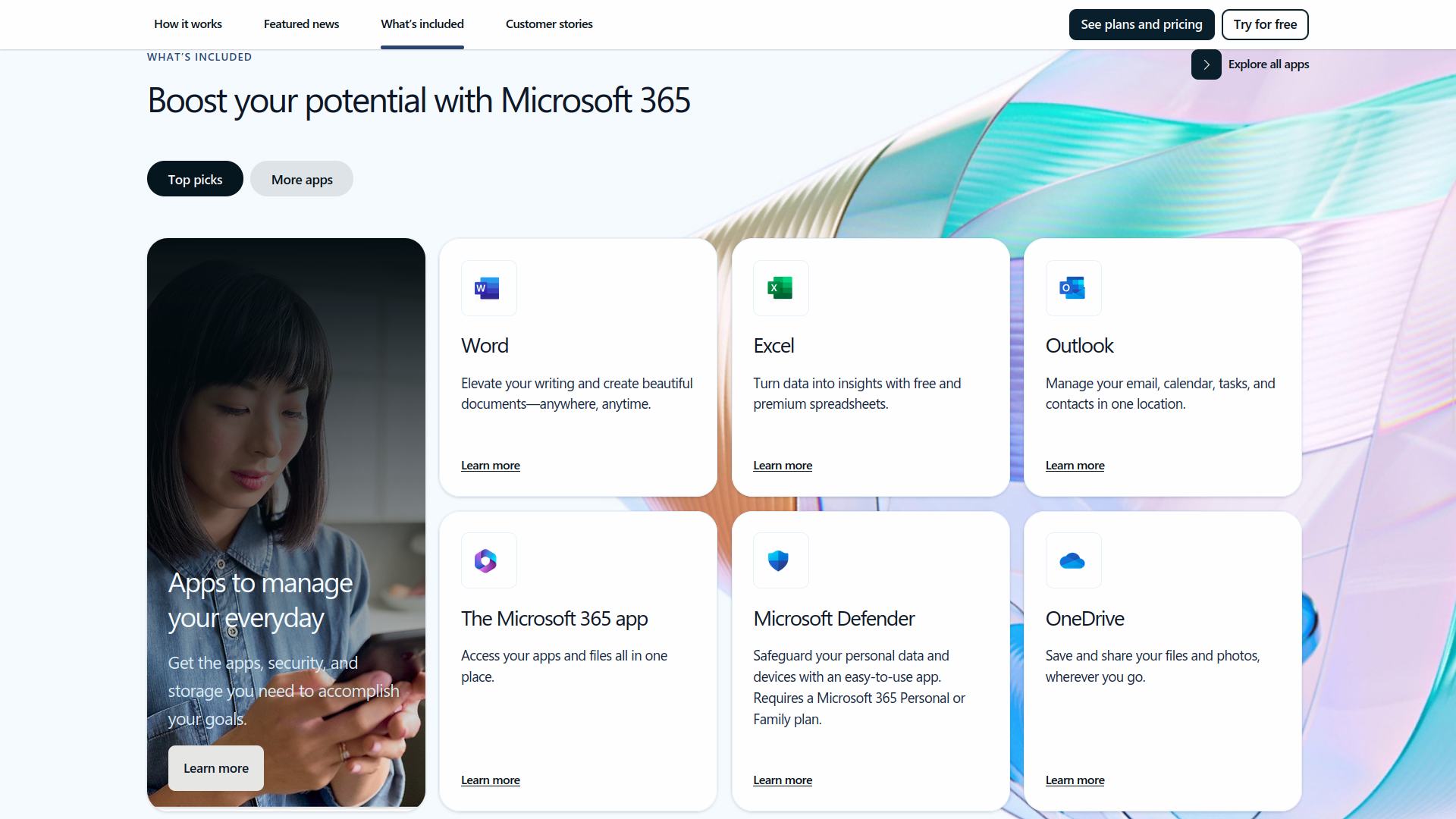The height and width of the screenshot is (819, 1456).
Task: Click the Word description about beautiful documents
Action: [x=577, y=394]
